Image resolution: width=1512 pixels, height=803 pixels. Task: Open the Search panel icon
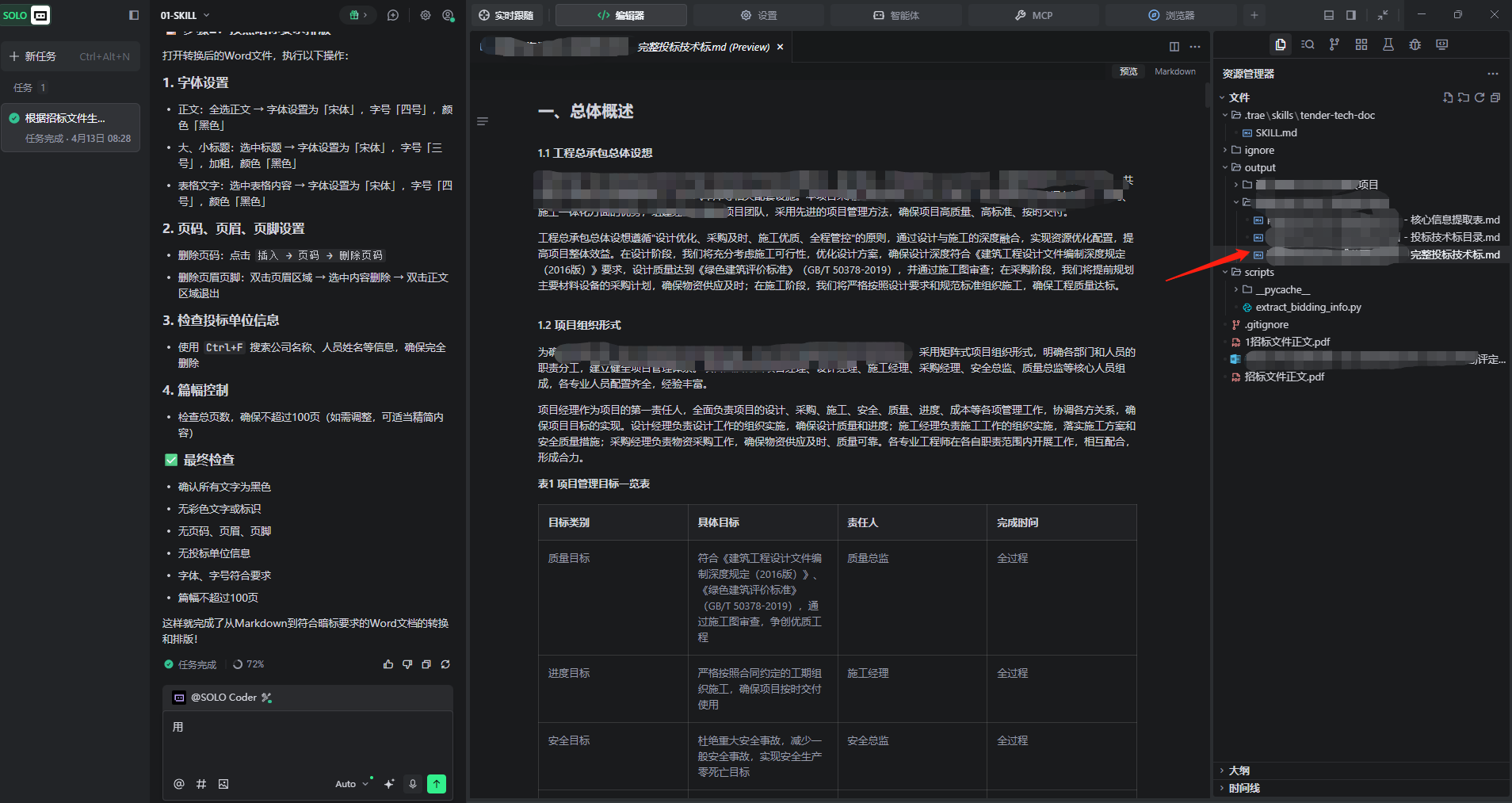coord(1308,44)
